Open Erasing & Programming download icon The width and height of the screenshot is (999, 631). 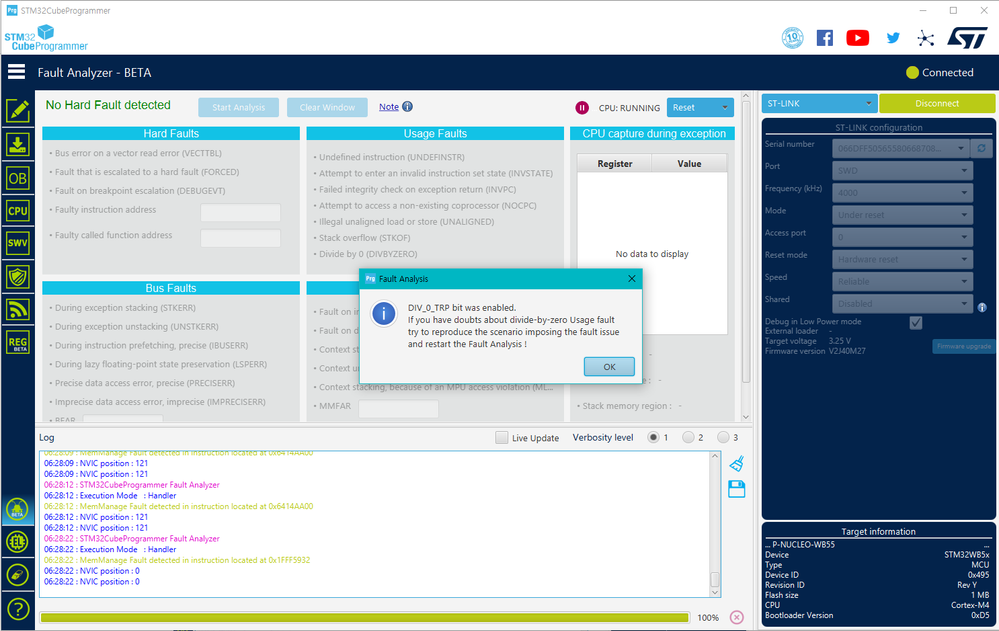coord(18,145)
